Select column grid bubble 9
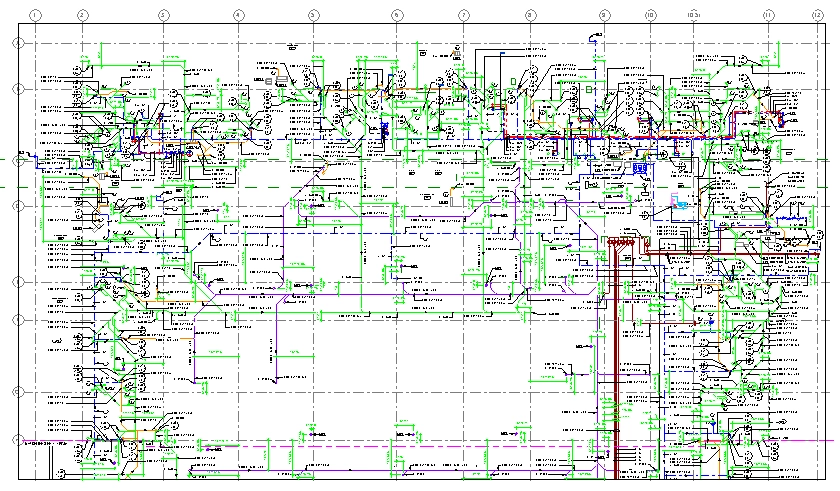840x491 pixels. tap(604, 15)
